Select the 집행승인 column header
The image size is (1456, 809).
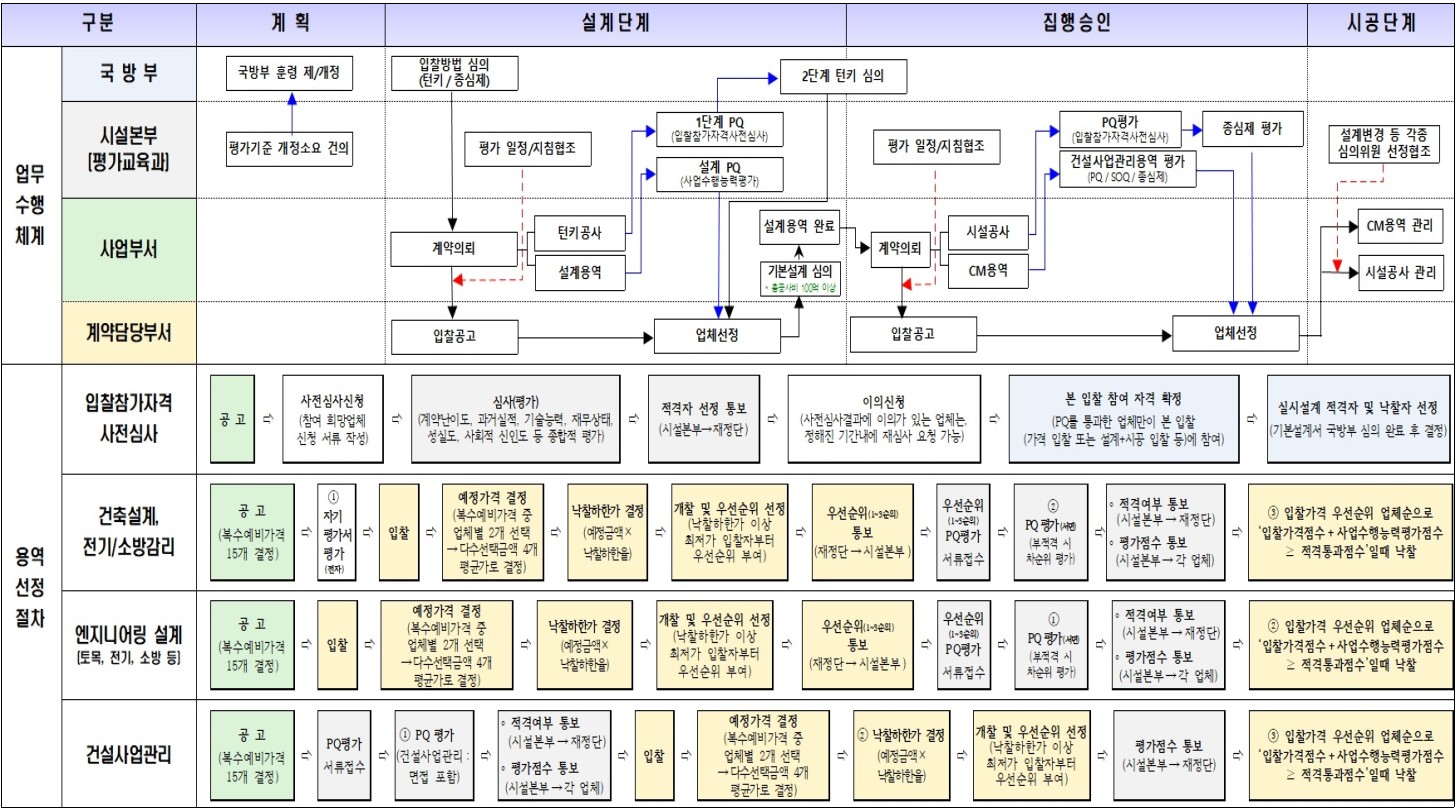pos(1076,24)
